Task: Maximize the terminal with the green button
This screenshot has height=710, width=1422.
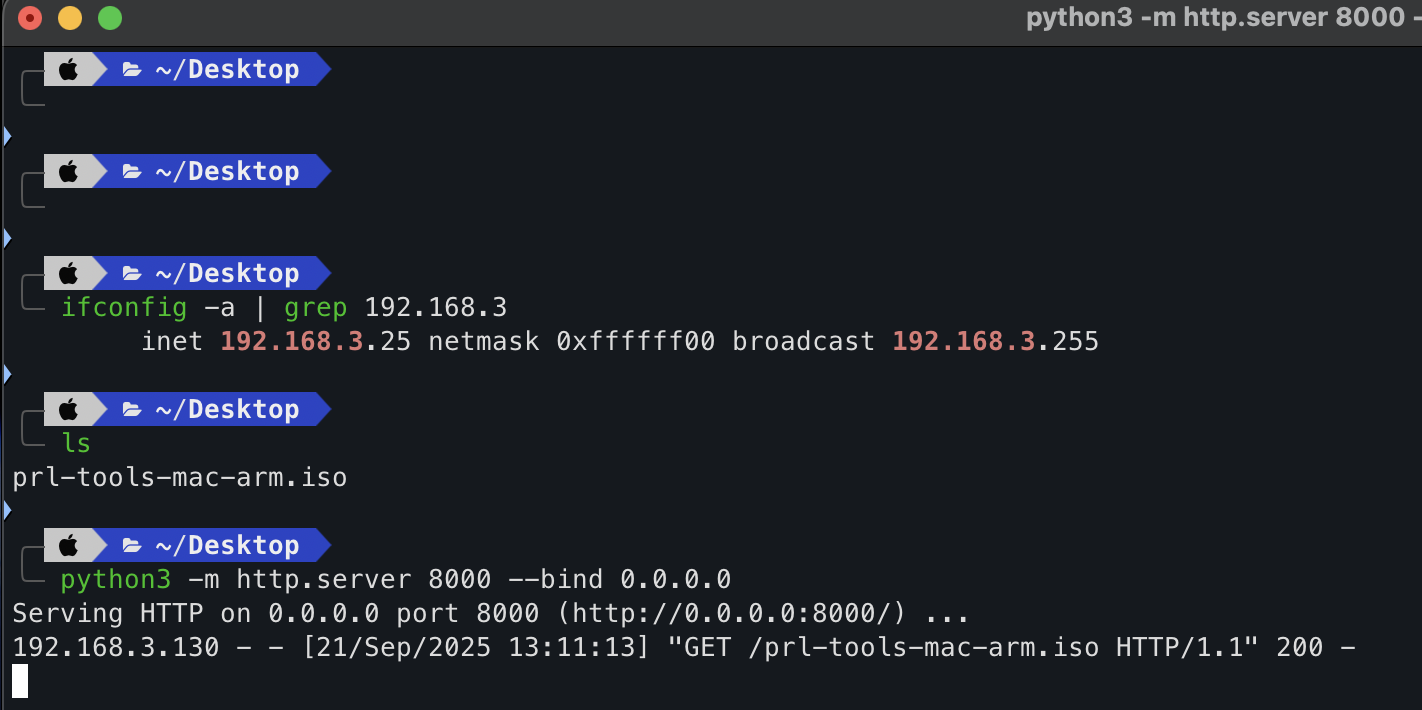Action: 110,18
